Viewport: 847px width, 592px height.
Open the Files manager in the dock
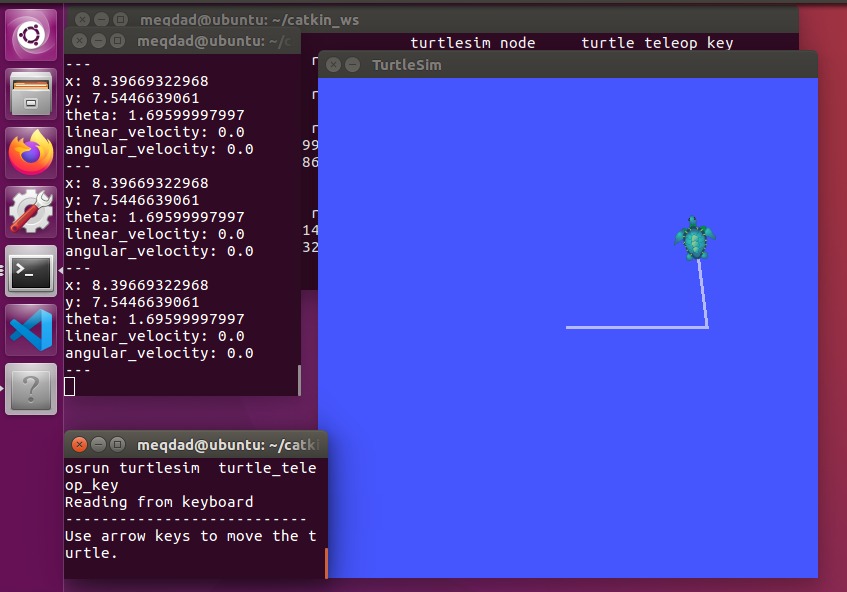pyautogui.click(x=31, y=94)
